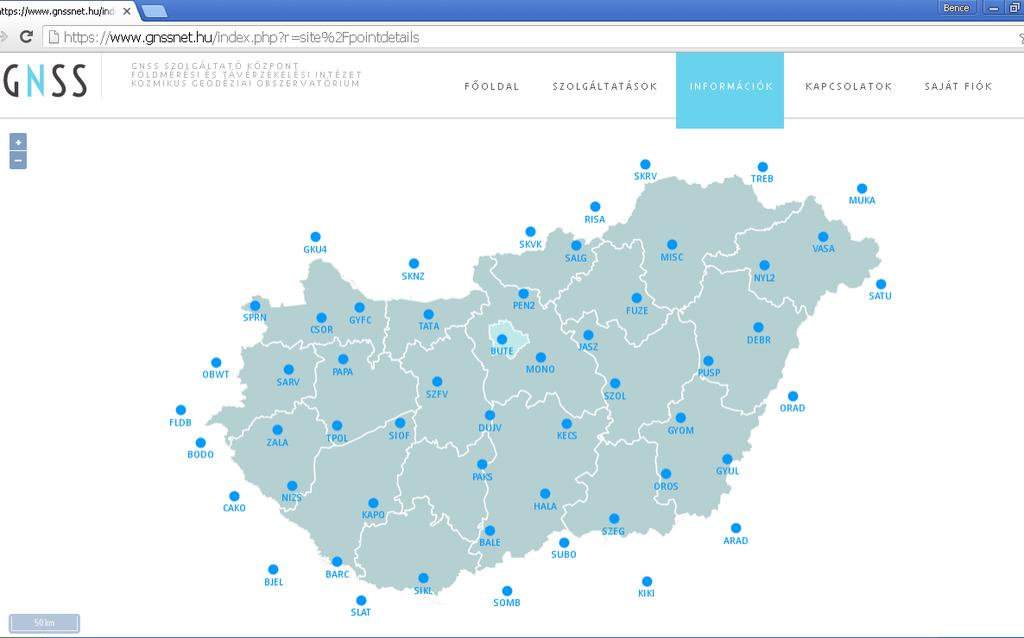The width and height of the screenshot is (1024, 638).
Task: Select the BODO station marker
Action: [200, 443]
